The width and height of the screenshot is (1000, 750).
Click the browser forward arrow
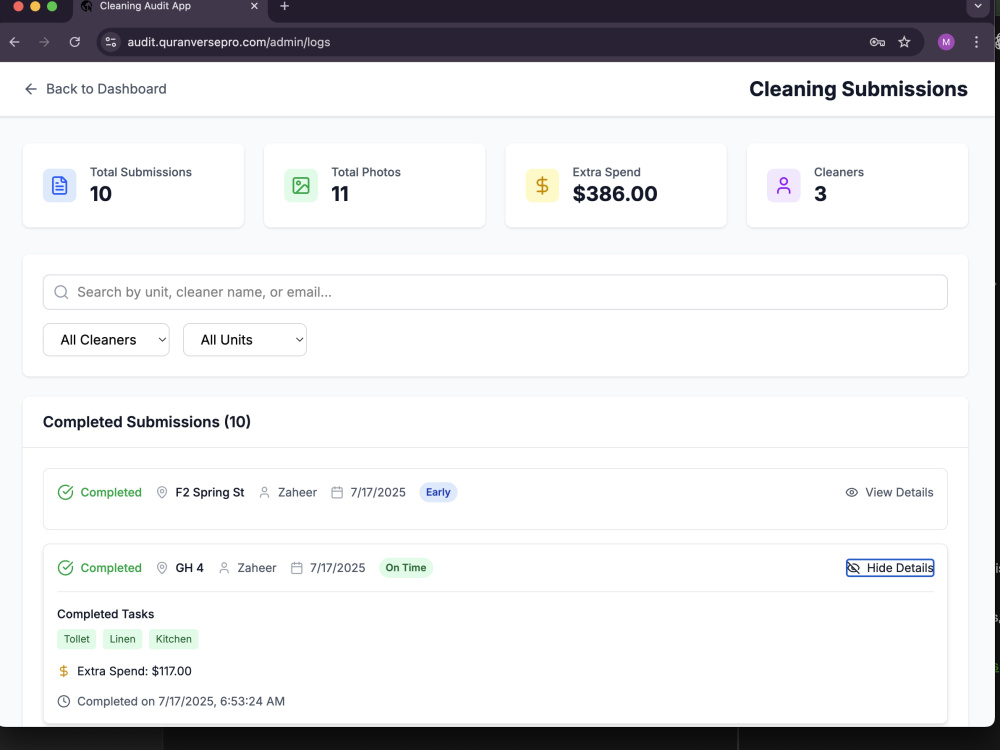[x=44, y=42]
